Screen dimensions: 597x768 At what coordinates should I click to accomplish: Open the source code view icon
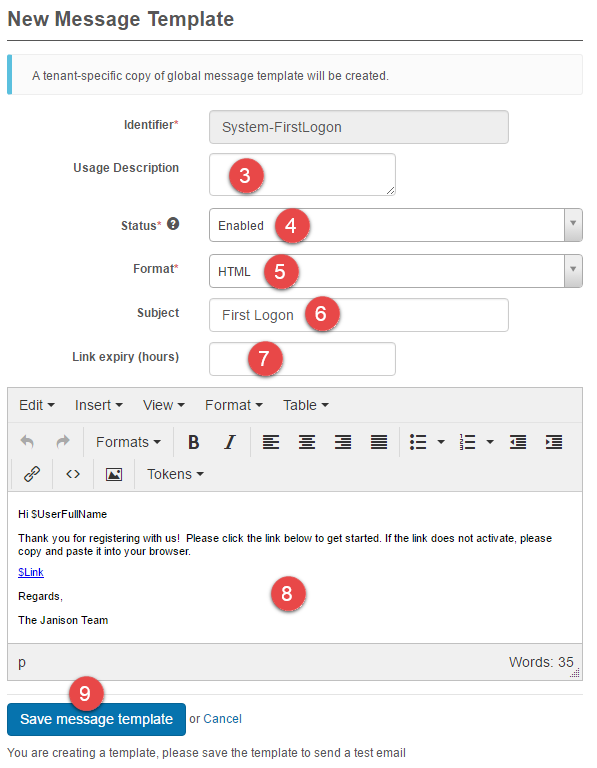tap(73, 474)
